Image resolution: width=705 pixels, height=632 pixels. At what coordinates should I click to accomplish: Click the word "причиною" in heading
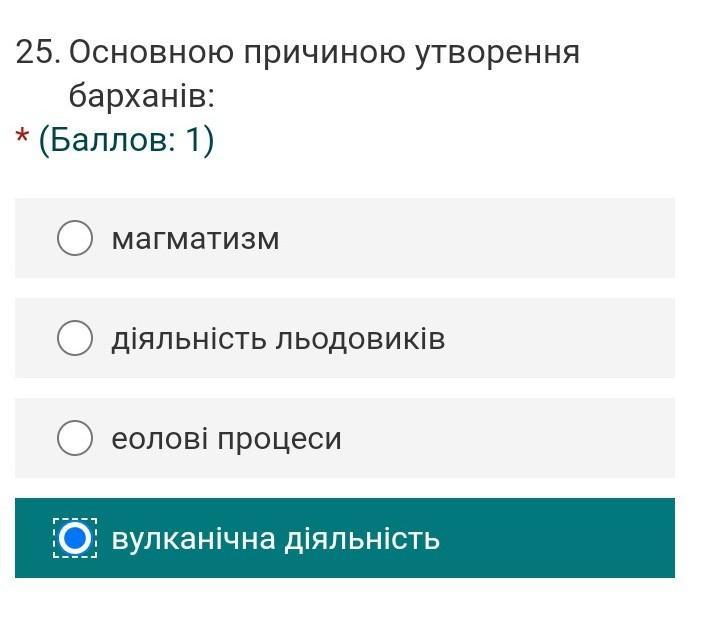click(324, 53)
